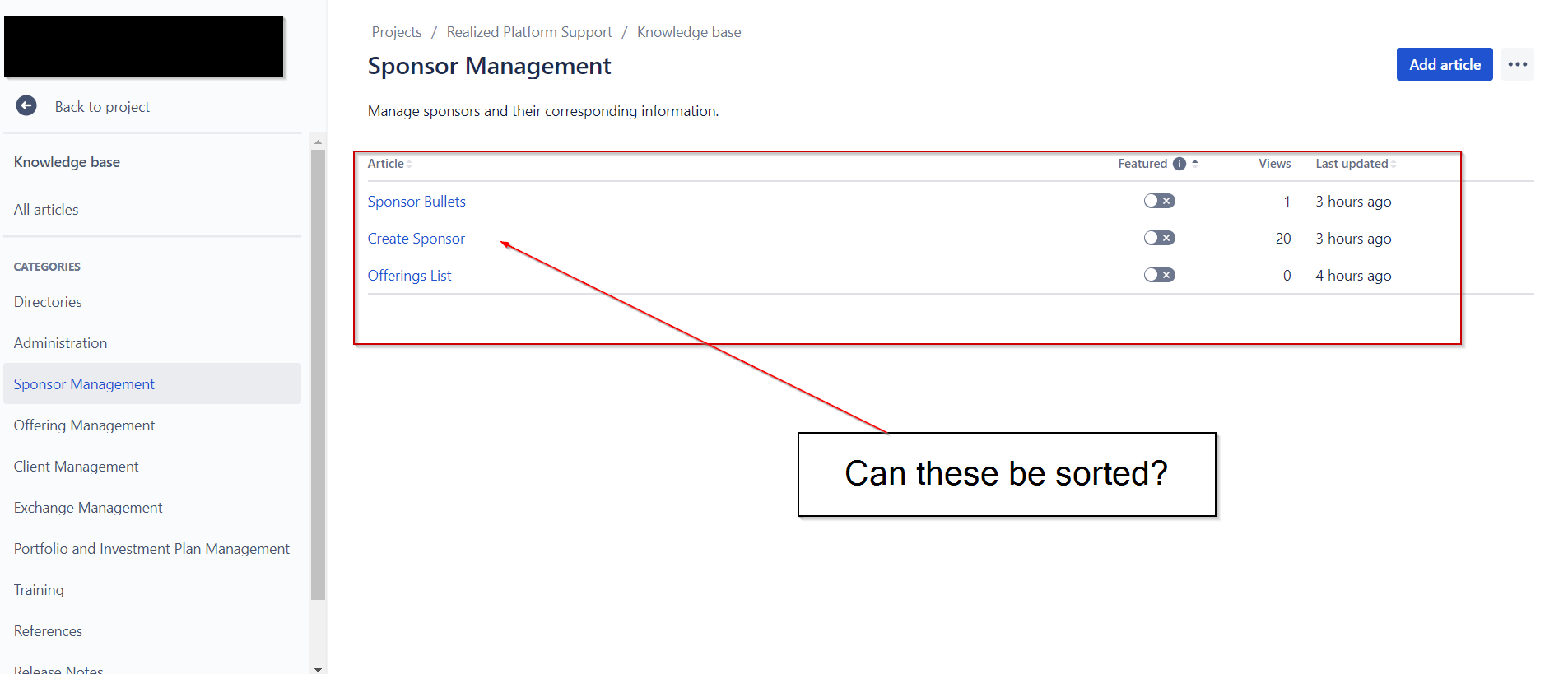The height and width of the screenshot is (674, 1568).
Task: Select the Sponsor Management category
Action: [152, 383]
